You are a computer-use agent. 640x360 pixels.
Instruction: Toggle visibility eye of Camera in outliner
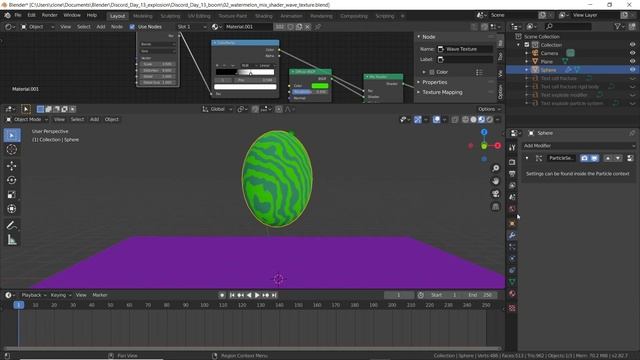click(x=632, y=53)
